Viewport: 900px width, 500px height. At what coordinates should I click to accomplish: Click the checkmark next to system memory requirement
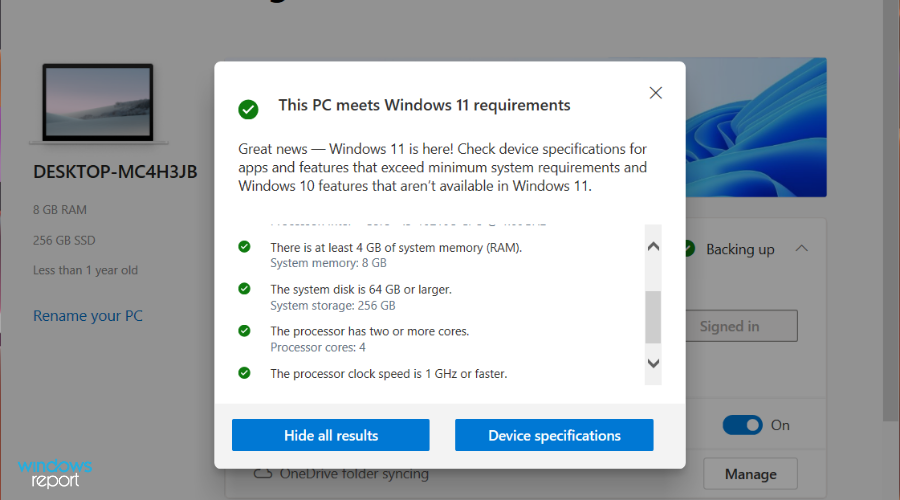pos(245,247)
